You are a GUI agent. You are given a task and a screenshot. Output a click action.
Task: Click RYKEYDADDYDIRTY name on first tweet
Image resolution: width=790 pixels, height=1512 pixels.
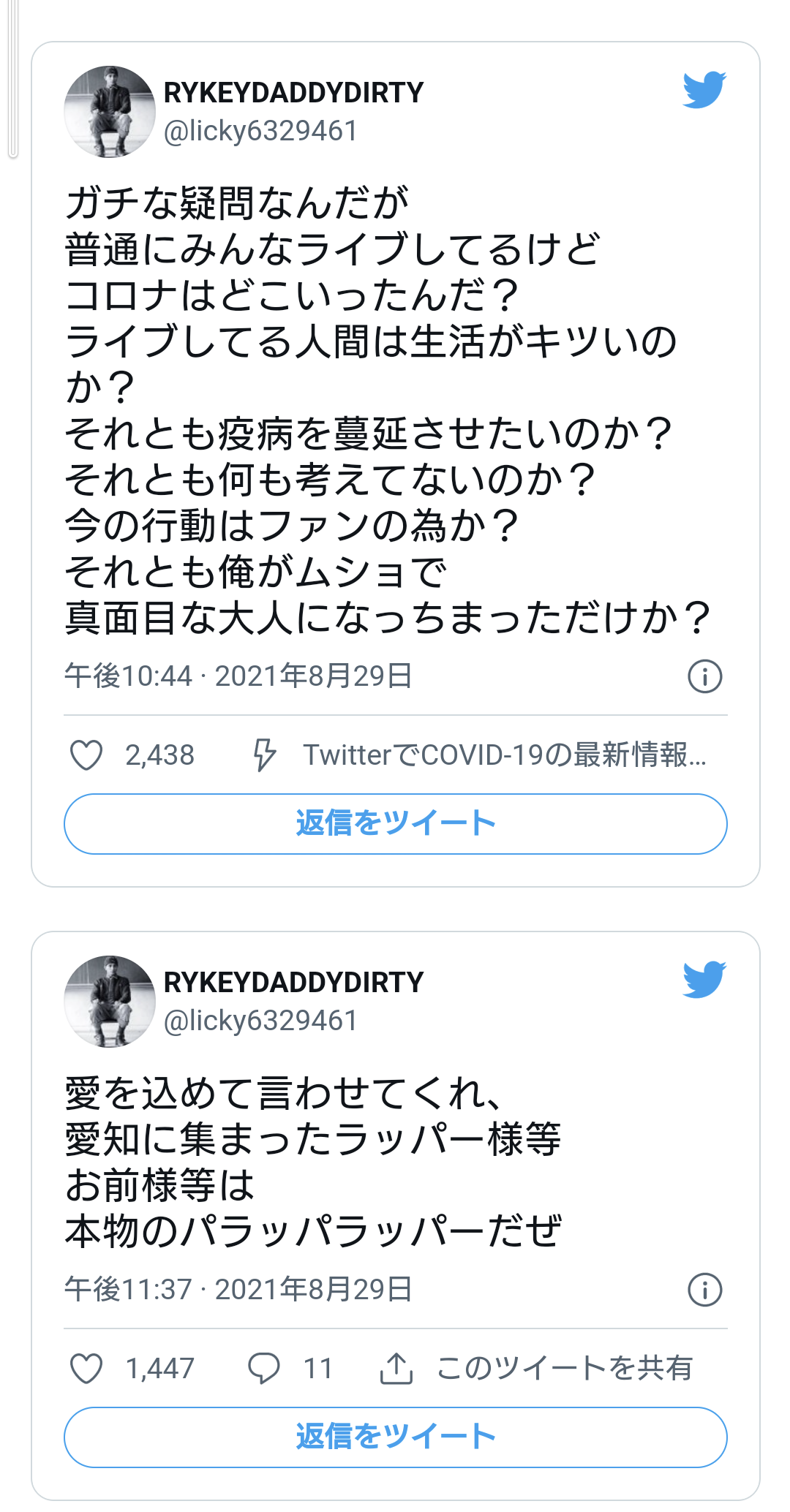tap(293, 93)
